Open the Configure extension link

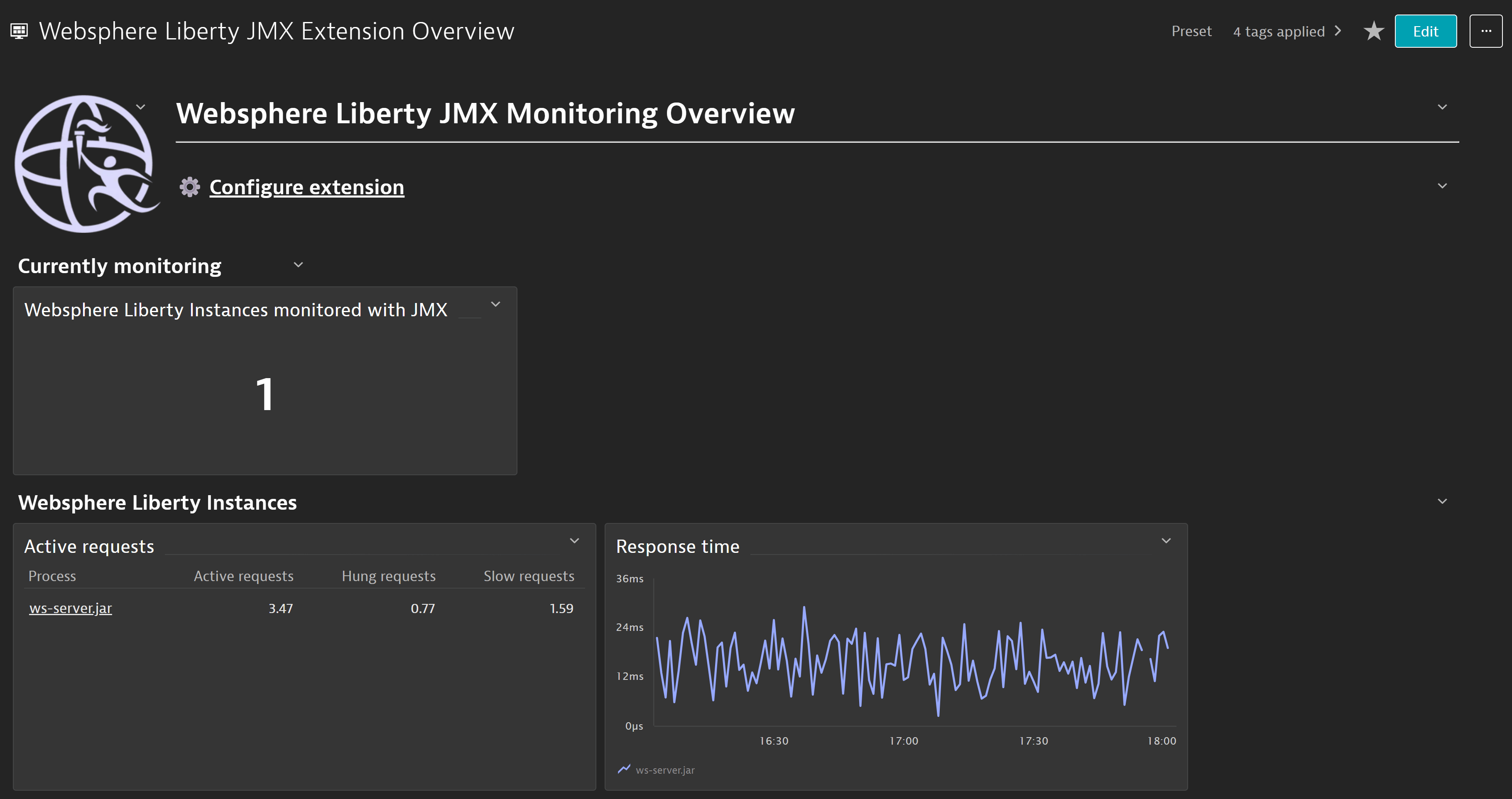306,187
